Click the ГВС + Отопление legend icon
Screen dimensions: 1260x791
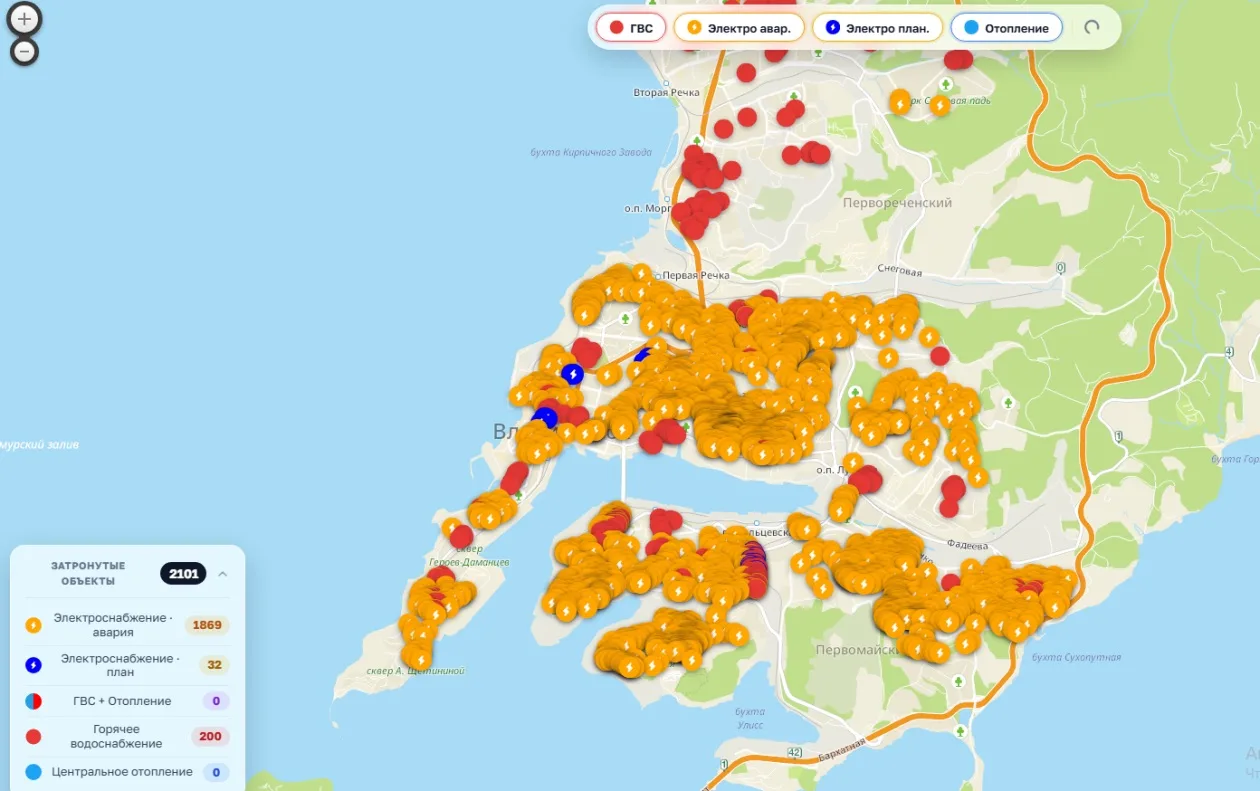[x=33, y=701]
